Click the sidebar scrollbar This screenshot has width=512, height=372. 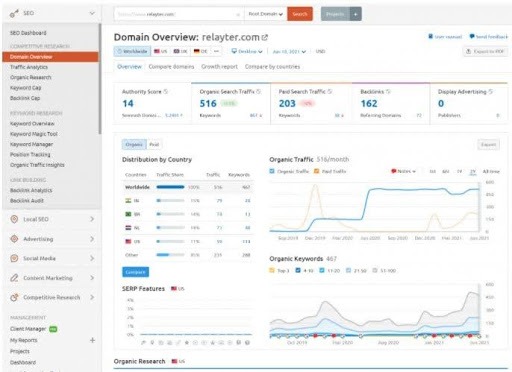click(100, 79)
